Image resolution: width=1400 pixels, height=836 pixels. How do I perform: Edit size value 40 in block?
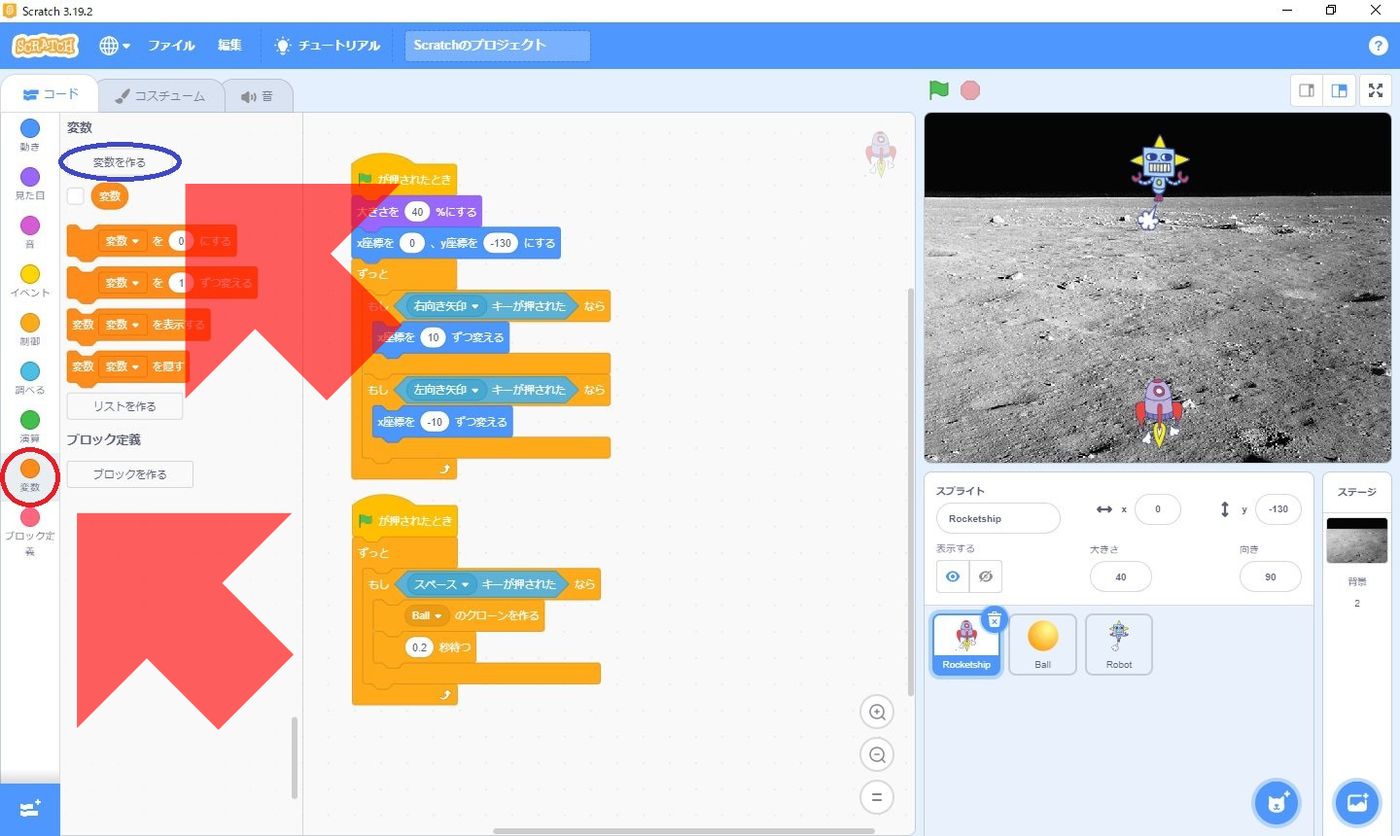click(418, 212)
